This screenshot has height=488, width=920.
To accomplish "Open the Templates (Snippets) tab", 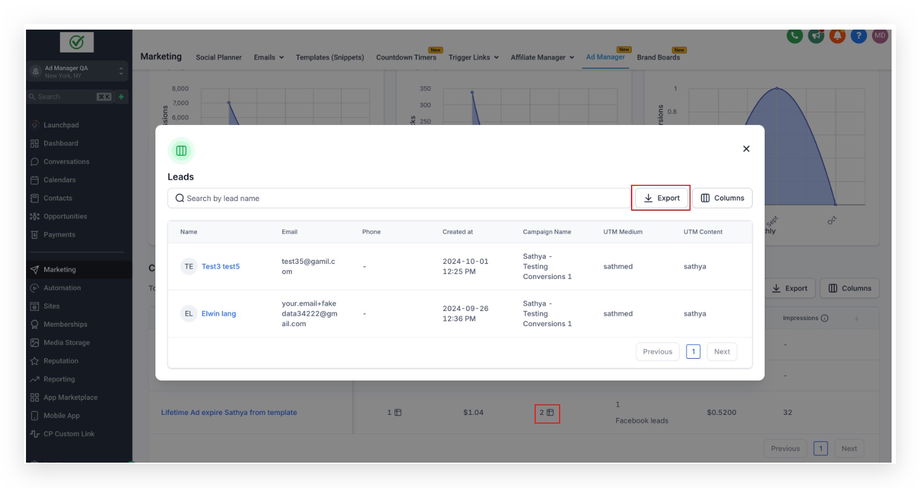I will (x=330, y=57).
